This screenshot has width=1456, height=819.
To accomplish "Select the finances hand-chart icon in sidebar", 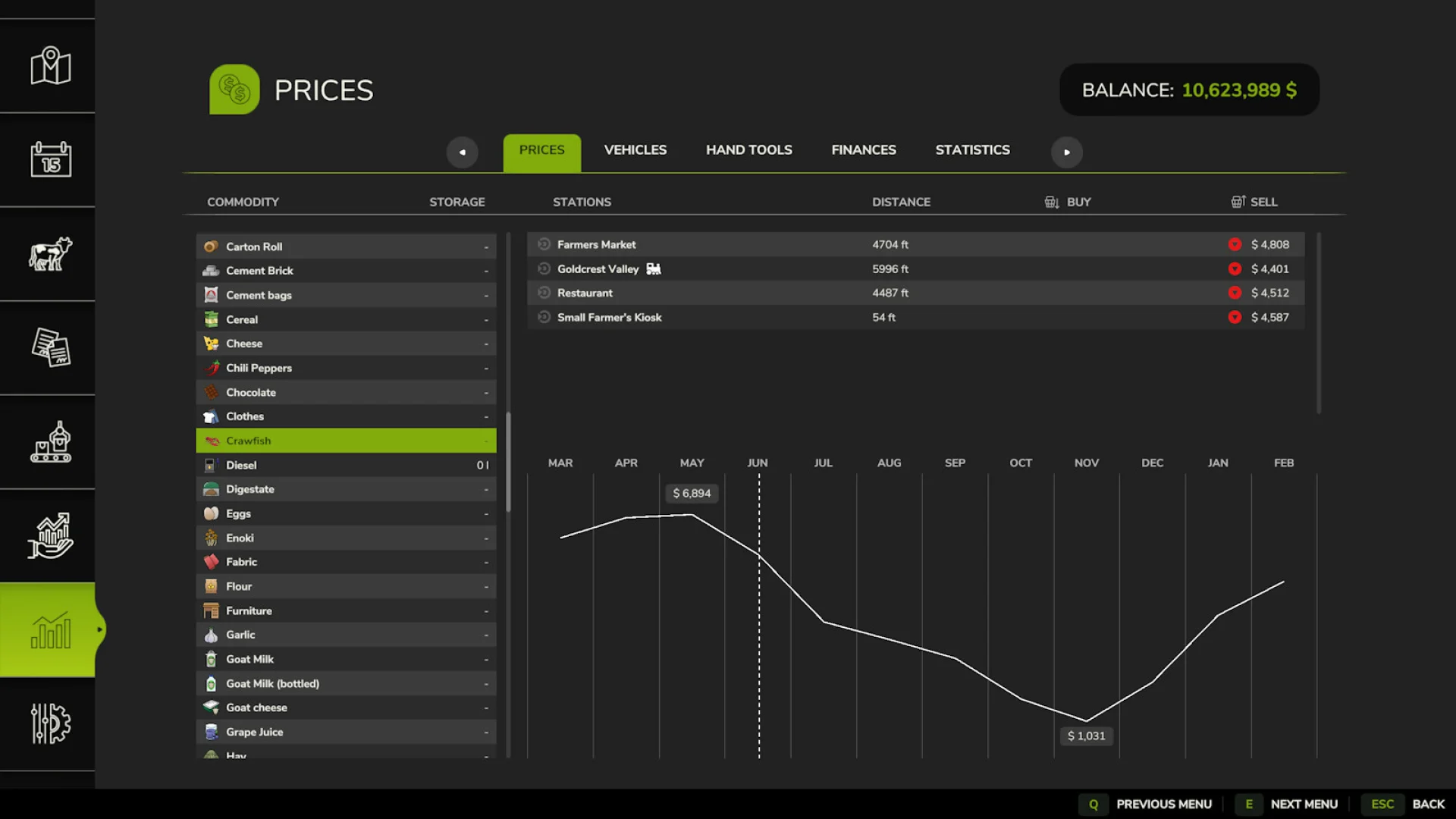I will click(x=48, y=536).
